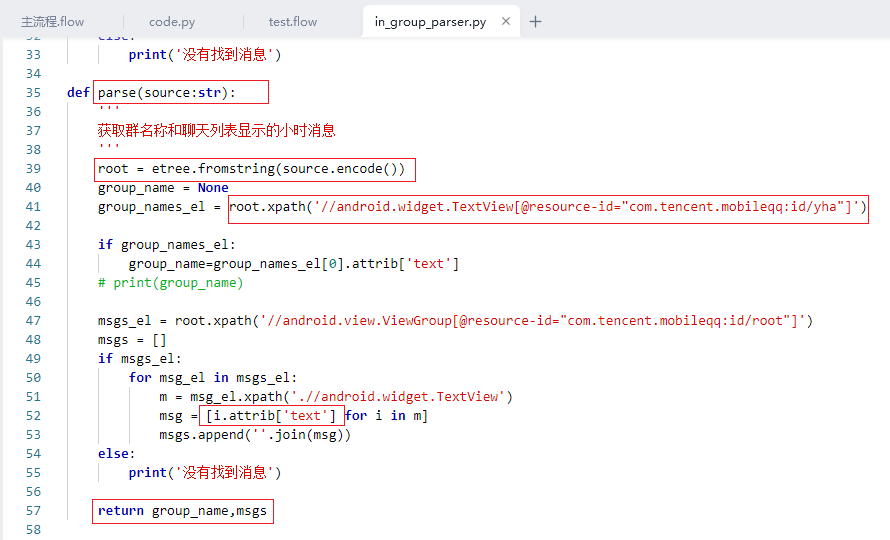Click the red docstring comment on line 37
The image size is (890, 540).
pos(216,131)
